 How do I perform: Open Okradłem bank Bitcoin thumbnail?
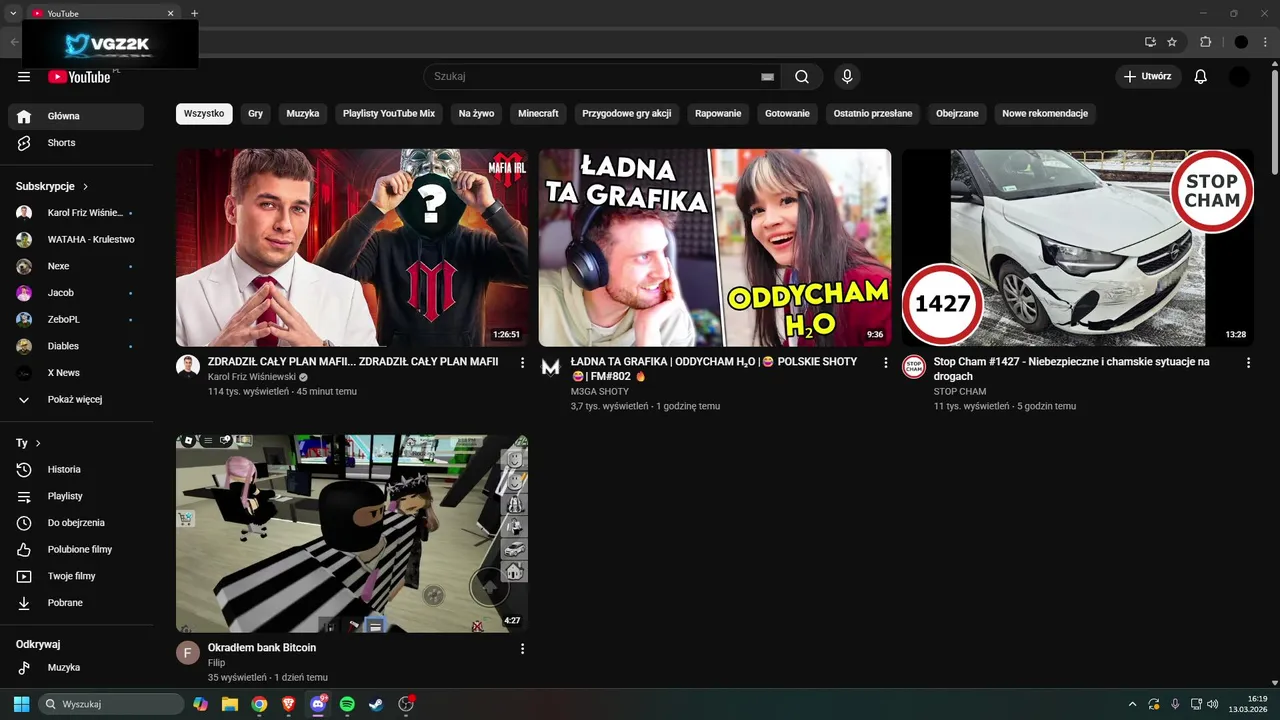352,533
